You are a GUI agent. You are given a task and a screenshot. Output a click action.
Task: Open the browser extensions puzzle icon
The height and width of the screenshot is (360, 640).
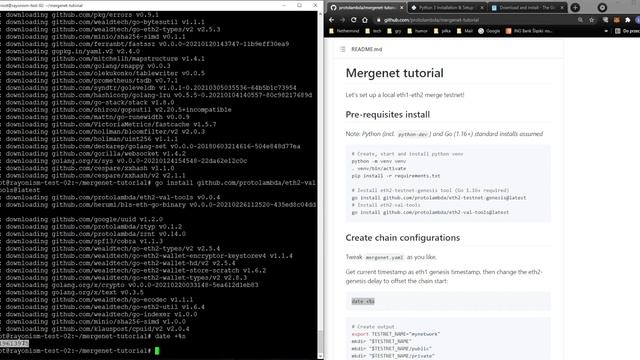[x=627, y=20]
